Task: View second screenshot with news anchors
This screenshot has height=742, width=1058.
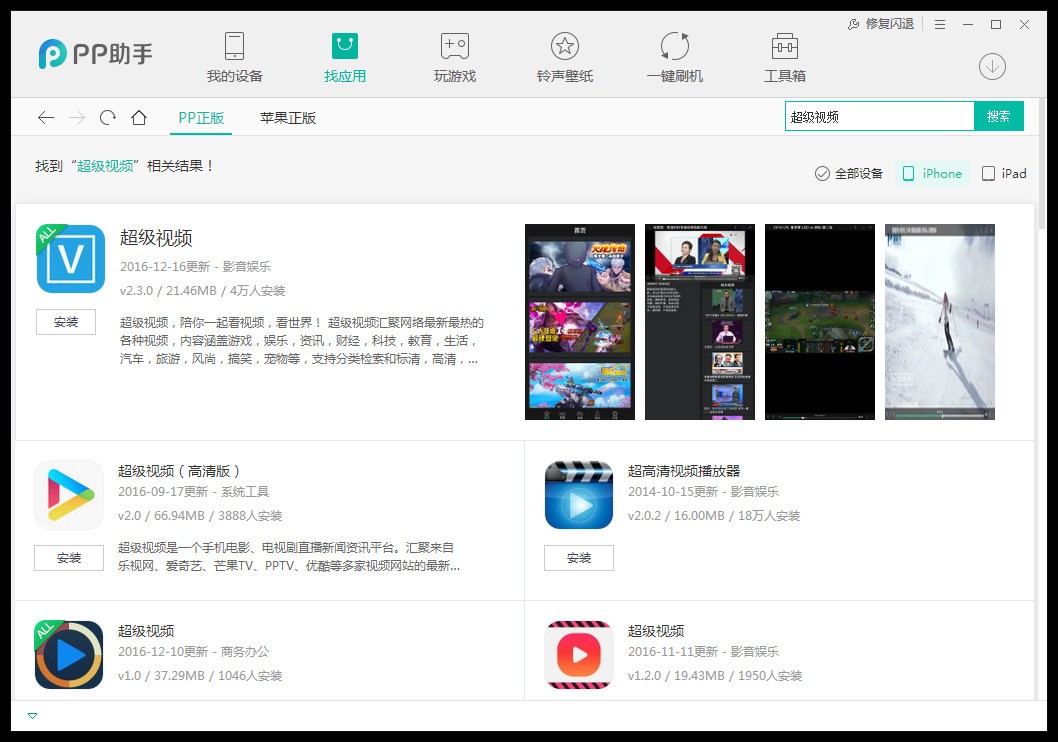Action: (x=700, y=322)
